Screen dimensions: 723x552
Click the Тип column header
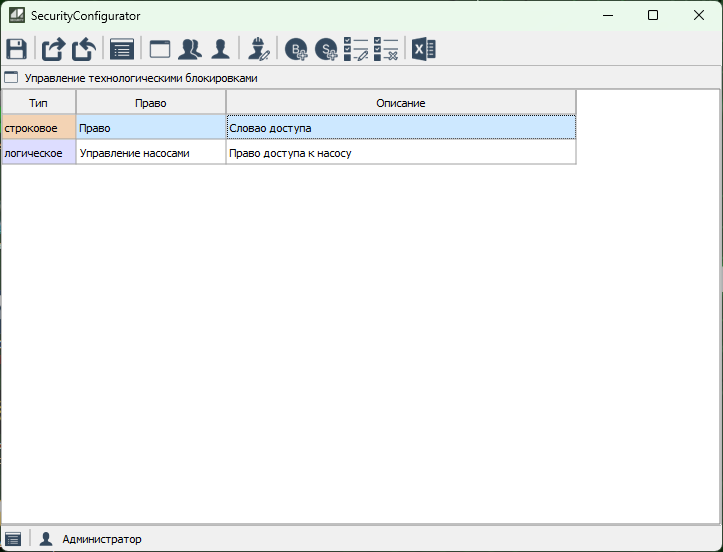pyautogui.click(x=38, y=103)
